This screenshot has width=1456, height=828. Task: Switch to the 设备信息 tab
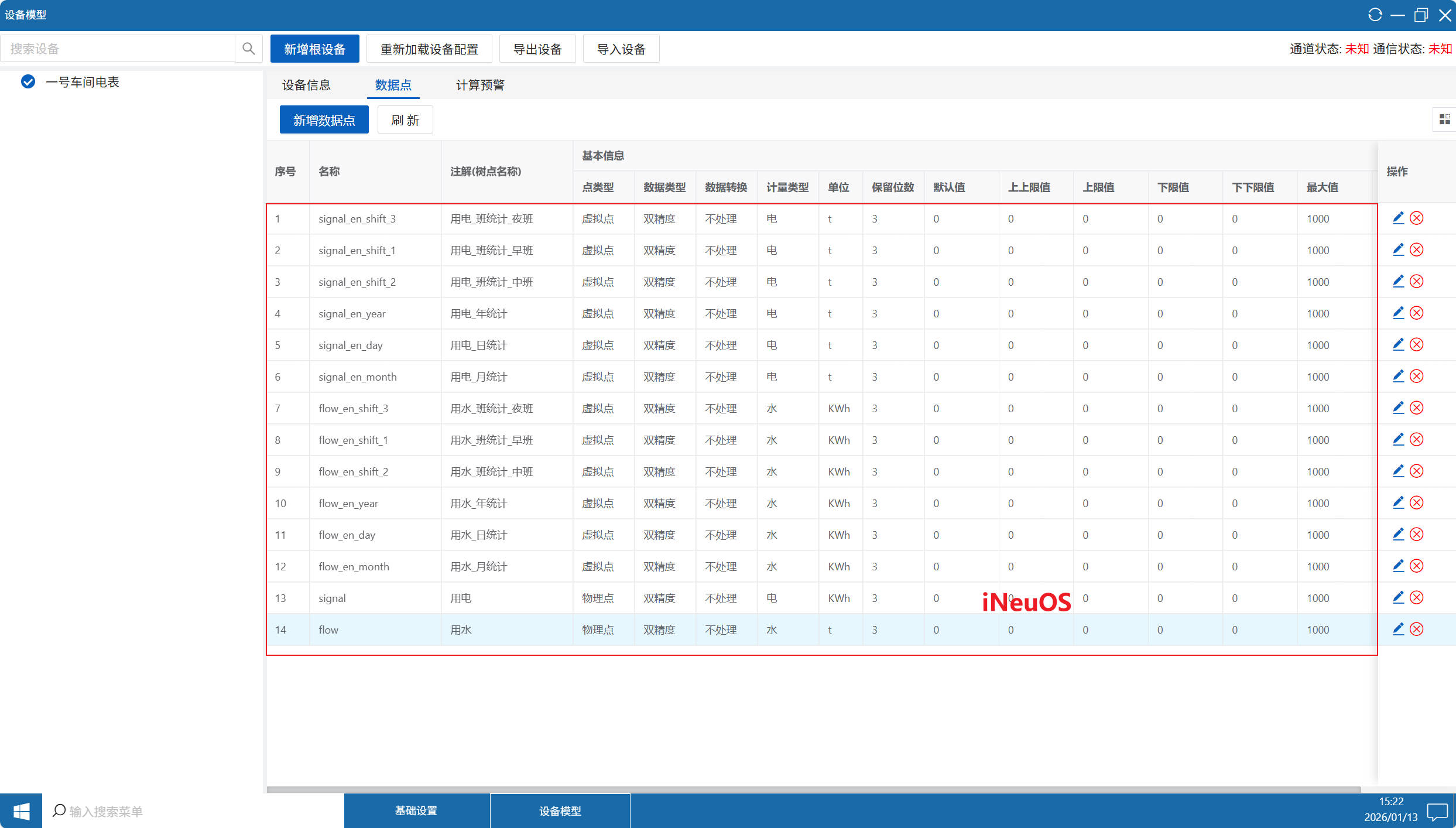pyautogui.click(x=306, y=85)
